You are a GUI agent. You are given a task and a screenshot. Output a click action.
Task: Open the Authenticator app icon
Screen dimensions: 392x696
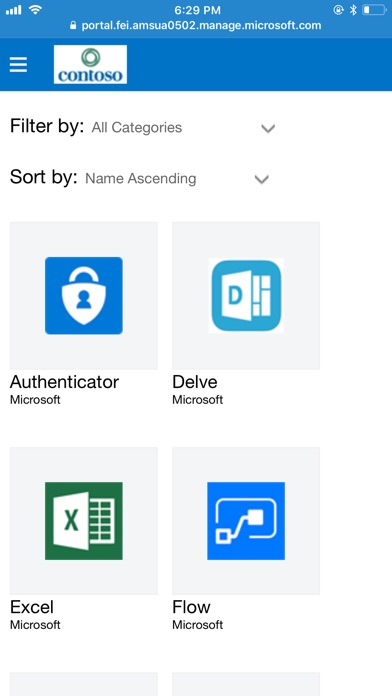(x=83, y=296)
